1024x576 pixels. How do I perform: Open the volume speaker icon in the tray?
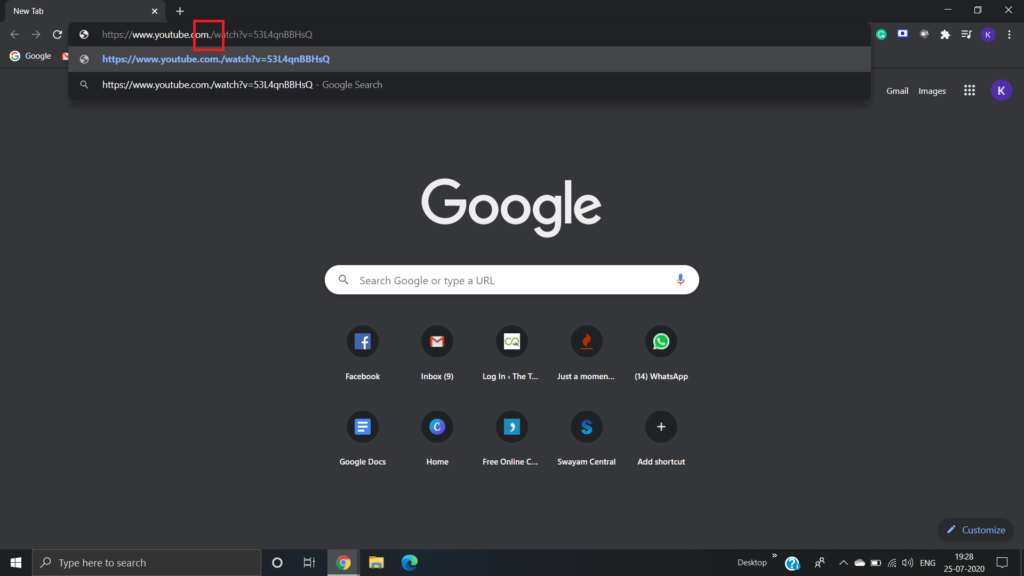point(908,562)
